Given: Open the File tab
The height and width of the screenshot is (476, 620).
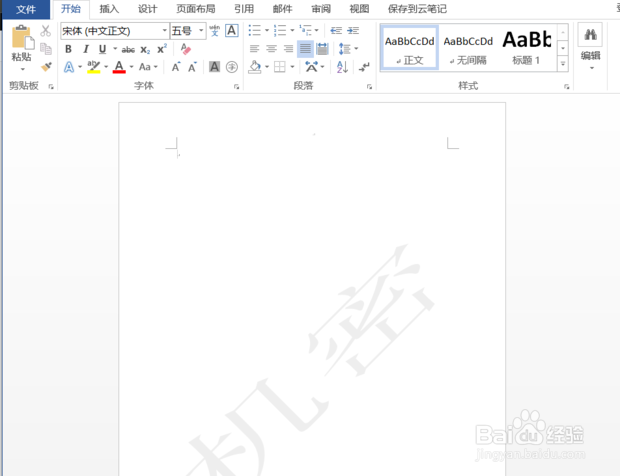Looking at the screenshot, I should click(26, 9).
